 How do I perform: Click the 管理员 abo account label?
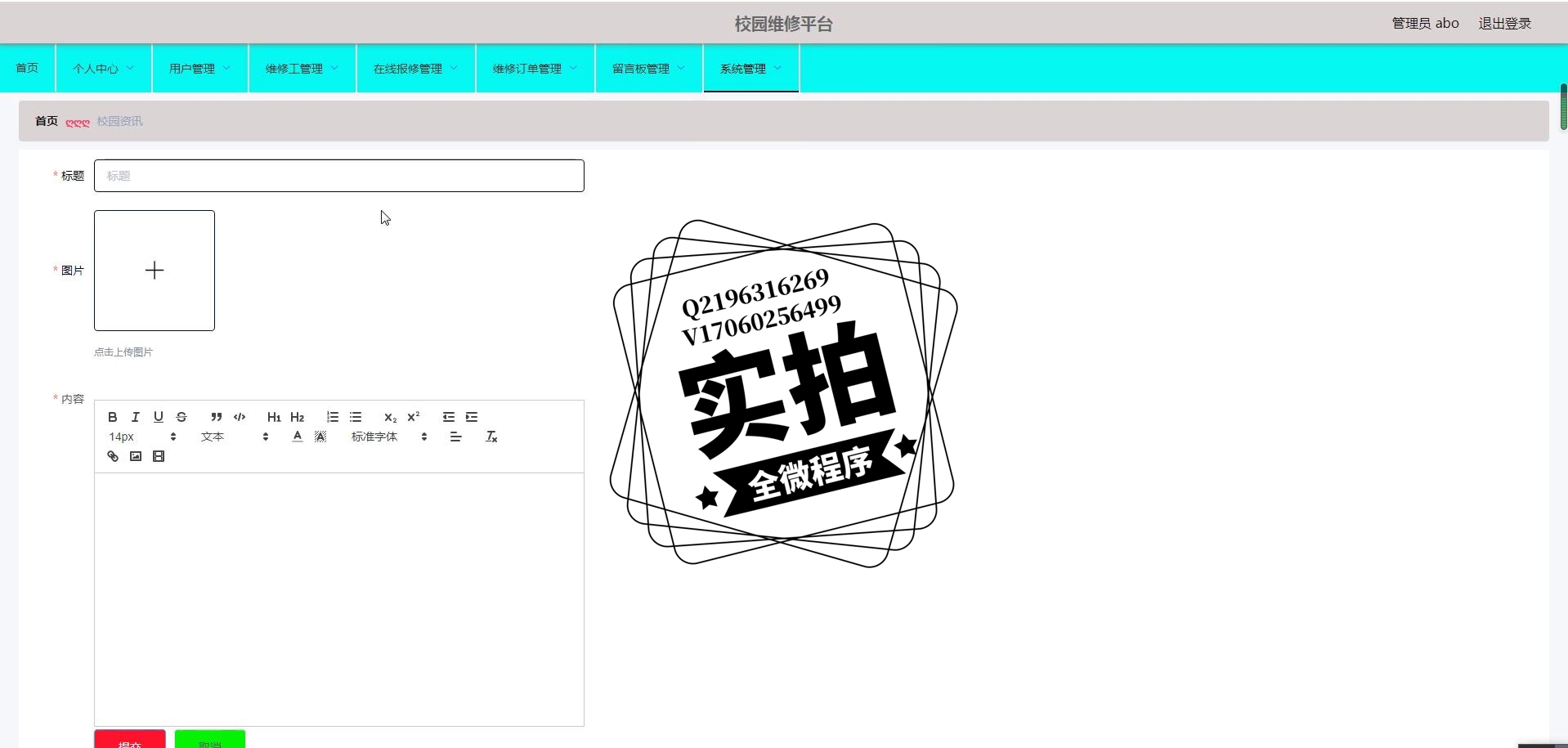click(x=1425, y=23)
